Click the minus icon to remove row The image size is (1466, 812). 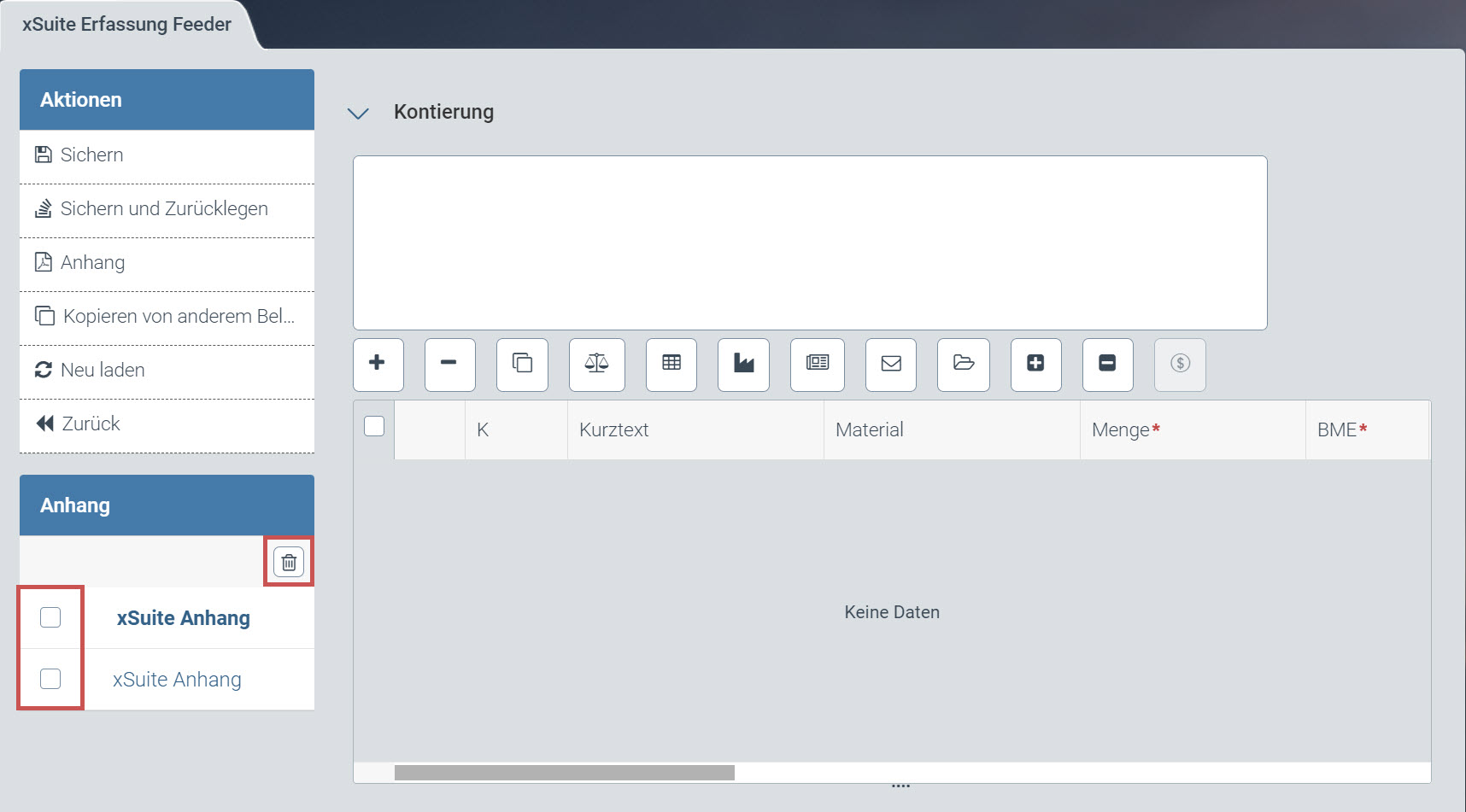pos(449,364)
